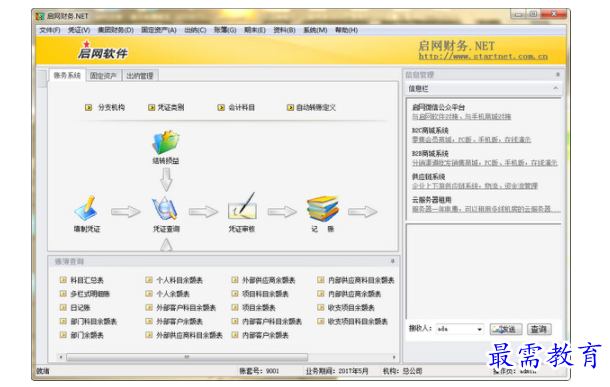Open the 集团财务(D) menu
The image size is (610, 387).
pyautogui.click(x=116, y=30)
